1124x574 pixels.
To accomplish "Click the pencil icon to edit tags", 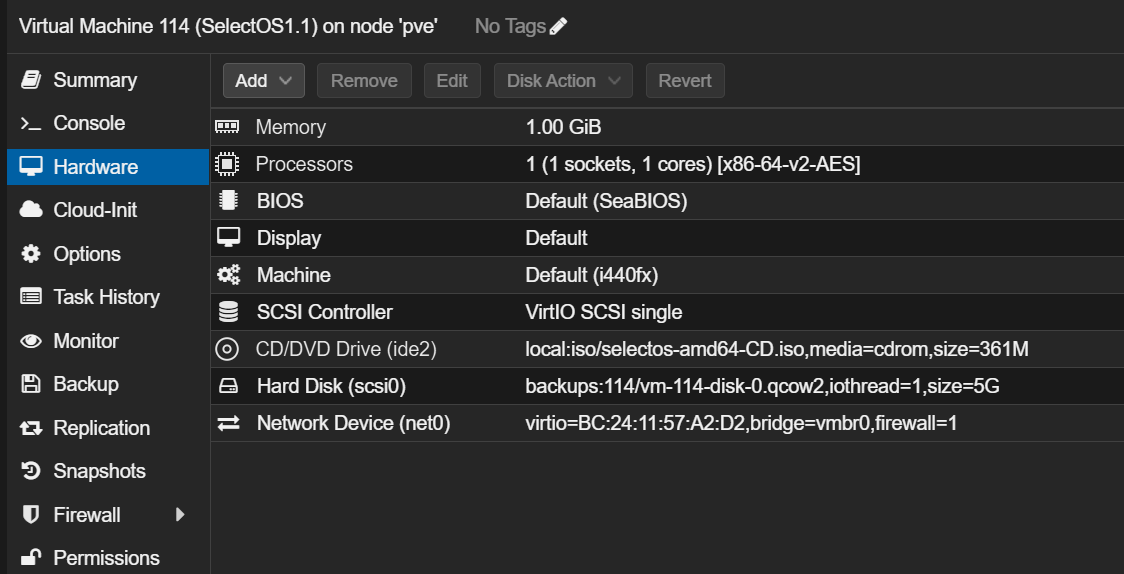I will (559, 27).
